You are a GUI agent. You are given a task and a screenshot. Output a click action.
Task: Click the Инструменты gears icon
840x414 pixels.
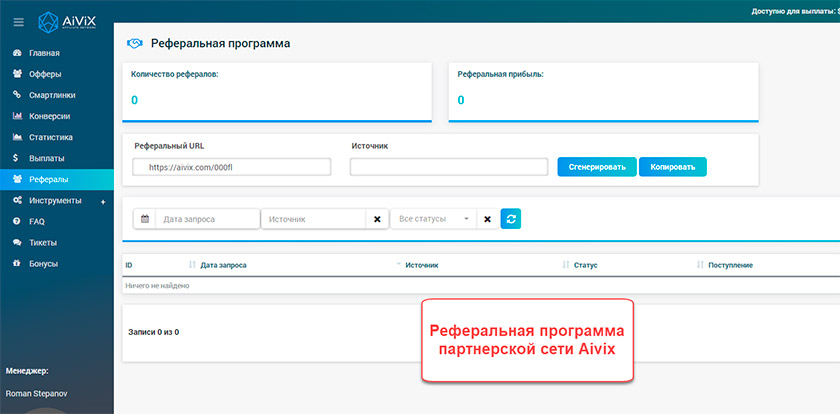tap(17, 200)
